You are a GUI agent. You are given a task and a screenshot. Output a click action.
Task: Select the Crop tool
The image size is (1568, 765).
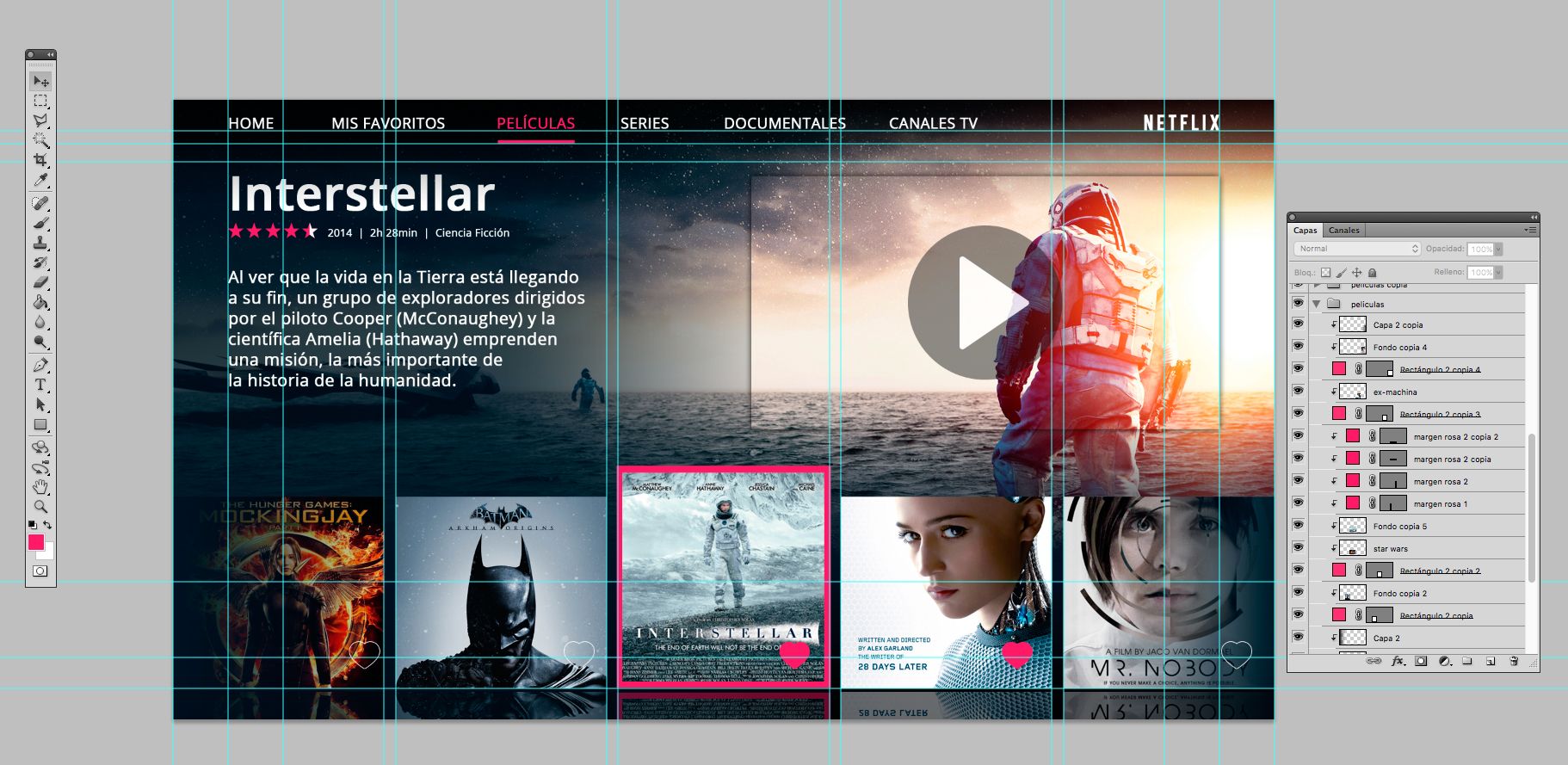pos(40,160)
